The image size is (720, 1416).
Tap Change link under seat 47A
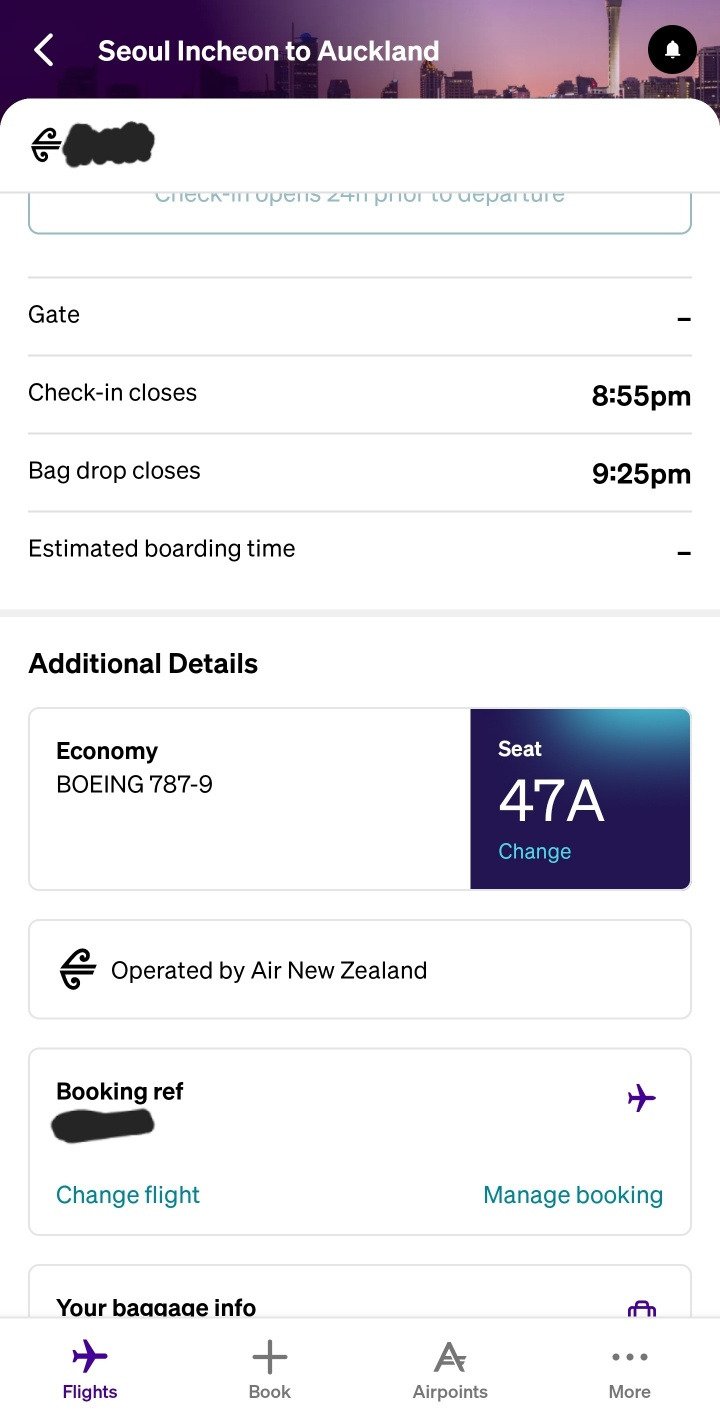coord(535,852)
